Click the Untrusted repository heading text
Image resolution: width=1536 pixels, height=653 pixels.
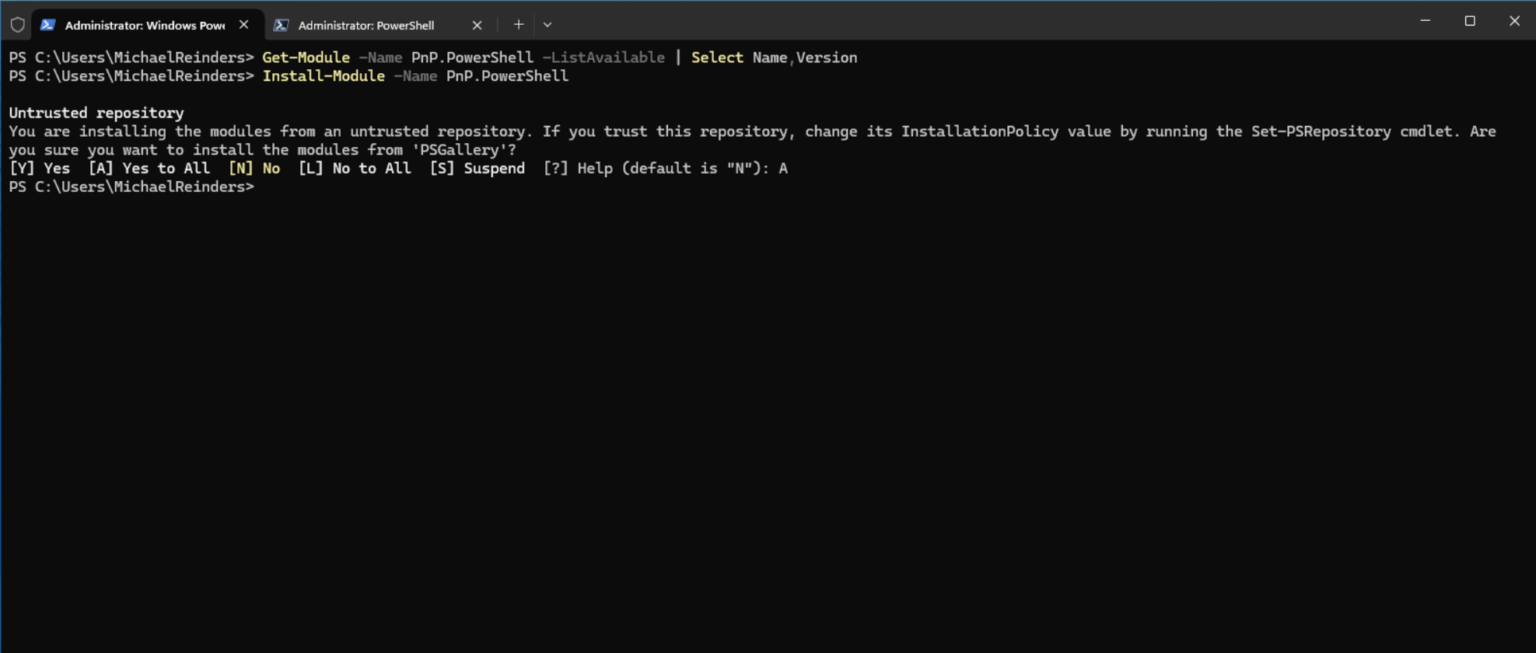(x=96, y=112)
